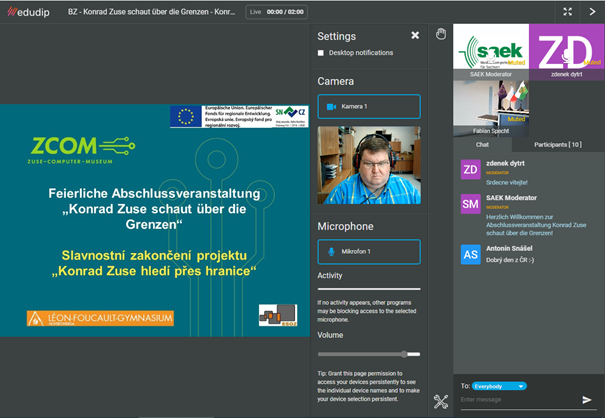Viewport: 605px width, 418px height.
Task: Click the microphone Activity bar
Action: pyautogui.click(x=369, y=289)
